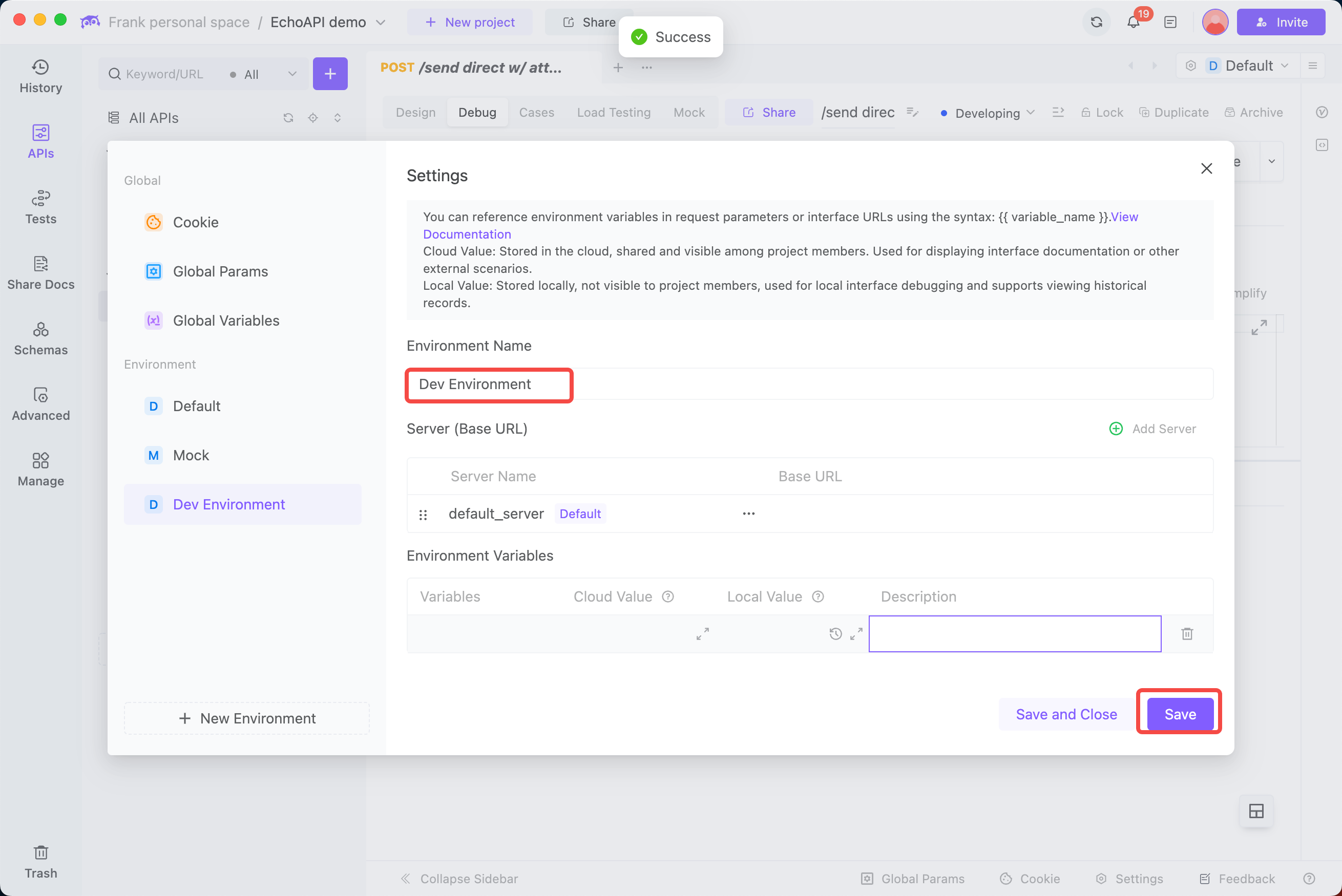Click the Save button

[1180, 714]
